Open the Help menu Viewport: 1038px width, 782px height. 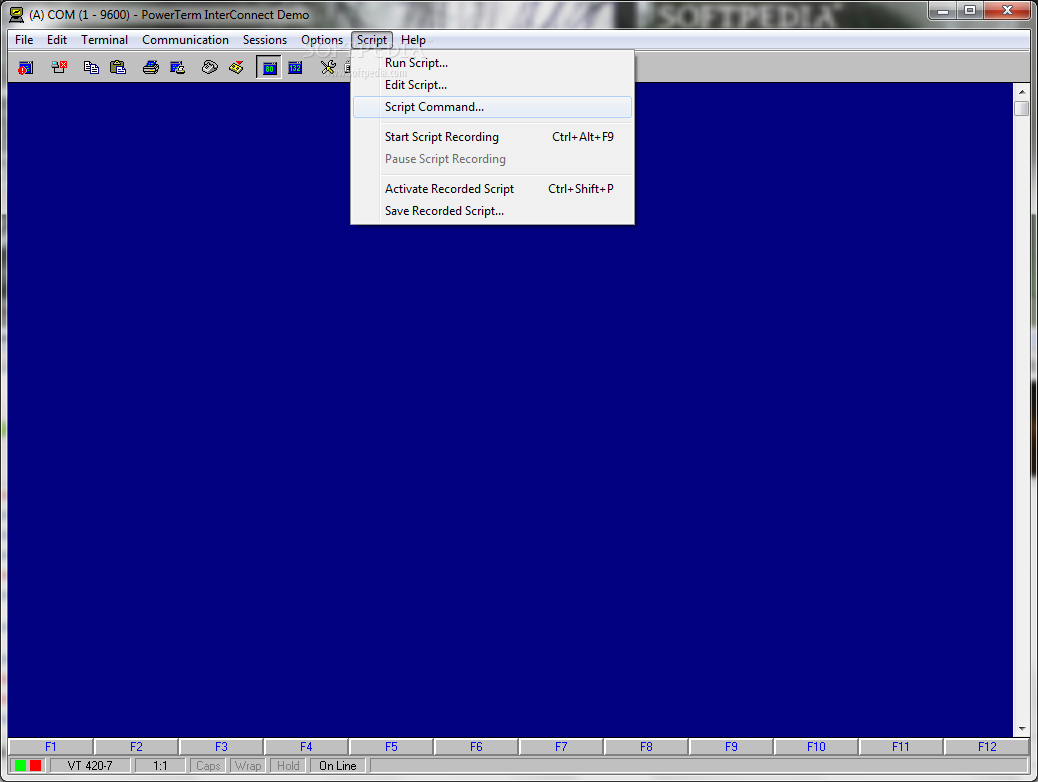[x=413, y=40]
